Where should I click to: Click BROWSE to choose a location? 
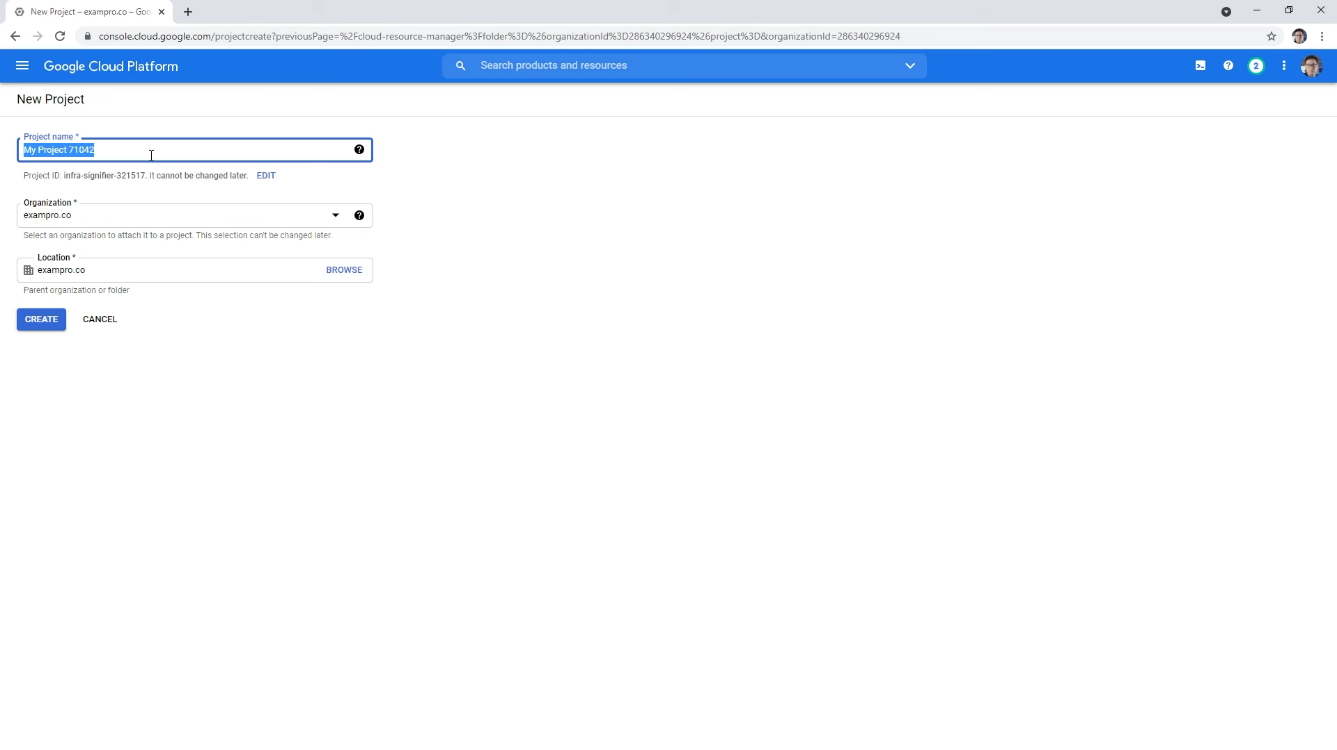tap(344, 270)
